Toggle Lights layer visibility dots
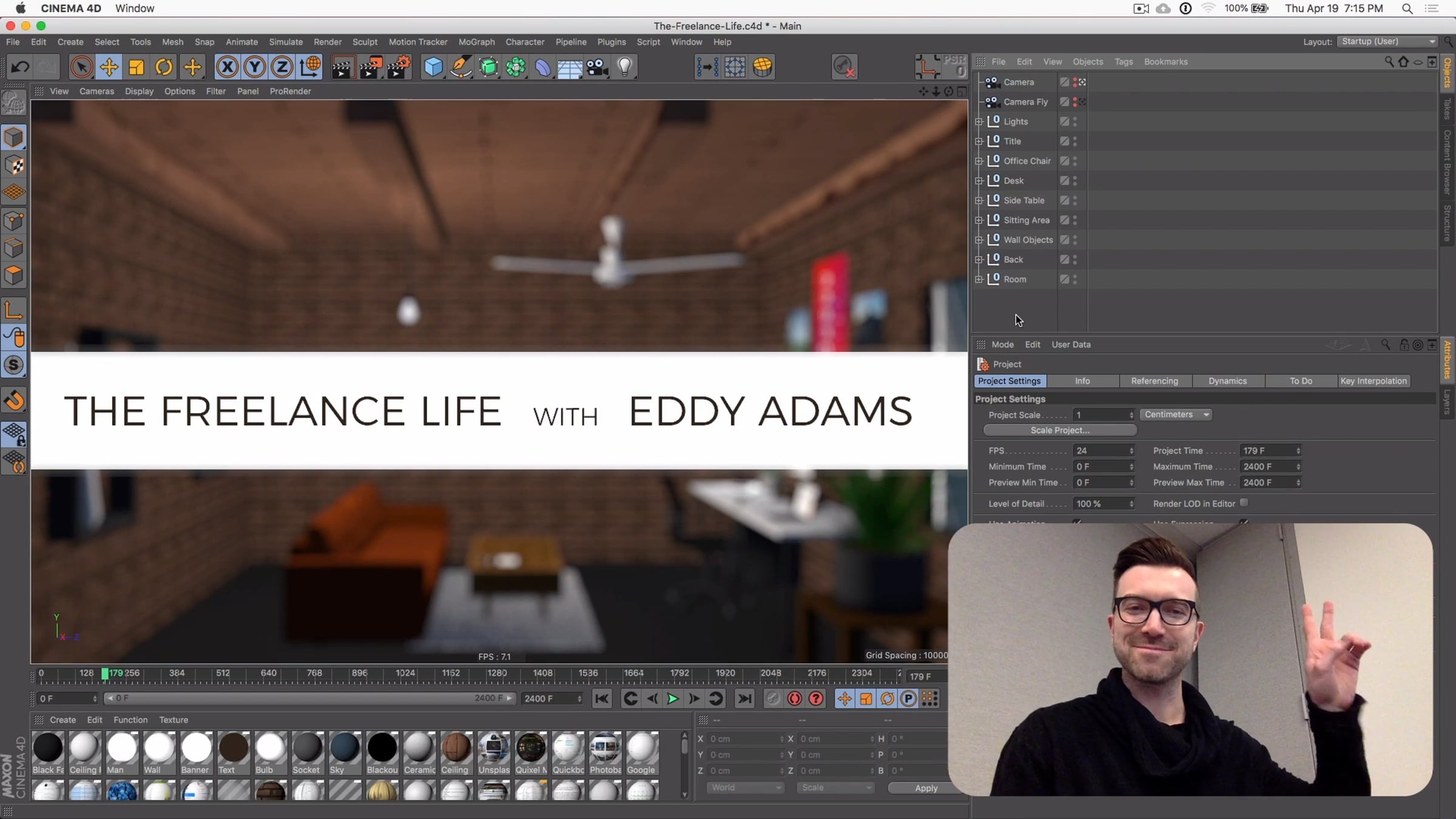 point(1075,121)
